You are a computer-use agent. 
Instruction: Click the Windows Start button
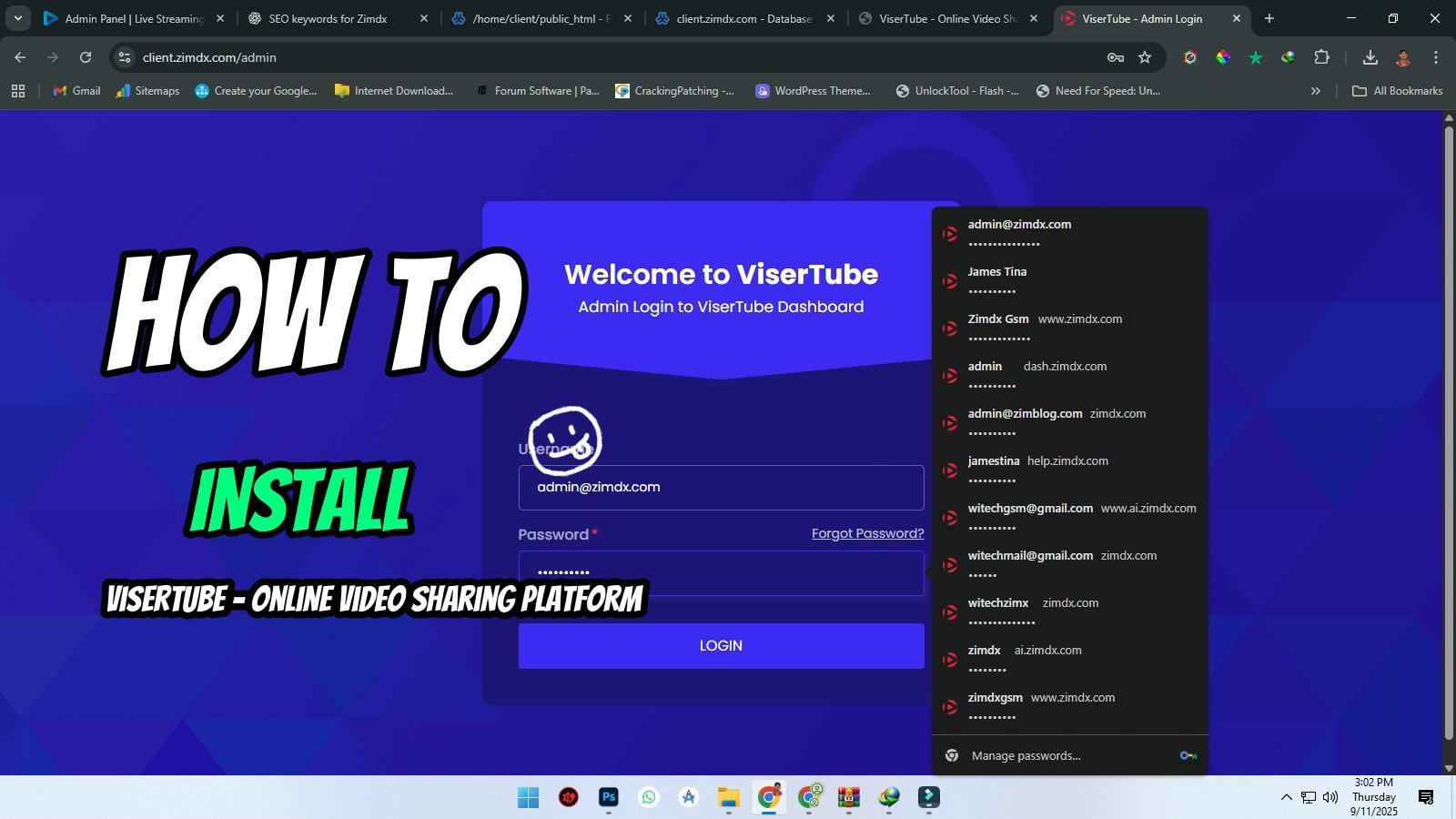(x=528, y=798)
